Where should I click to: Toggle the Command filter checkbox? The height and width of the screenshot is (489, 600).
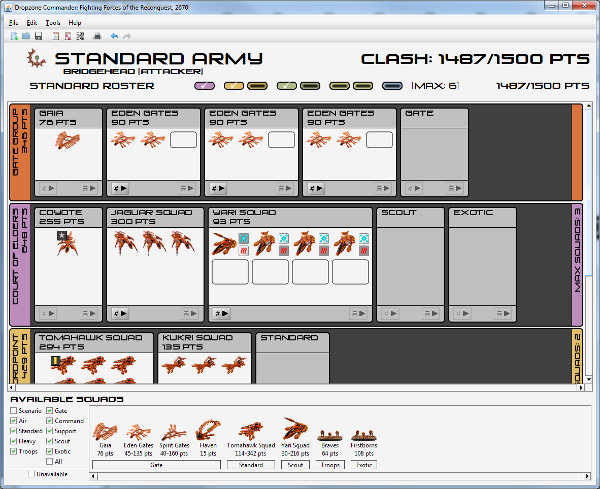tap(50, 421)
